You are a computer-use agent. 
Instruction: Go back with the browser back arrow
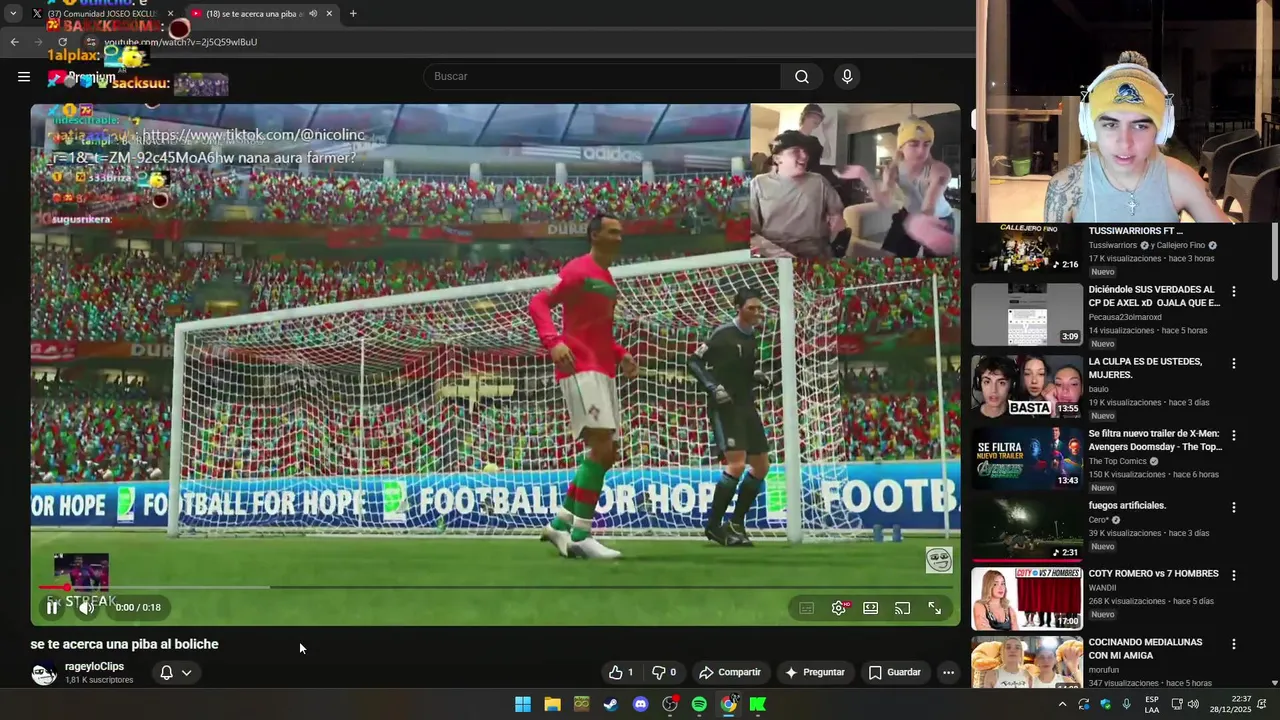14,42
